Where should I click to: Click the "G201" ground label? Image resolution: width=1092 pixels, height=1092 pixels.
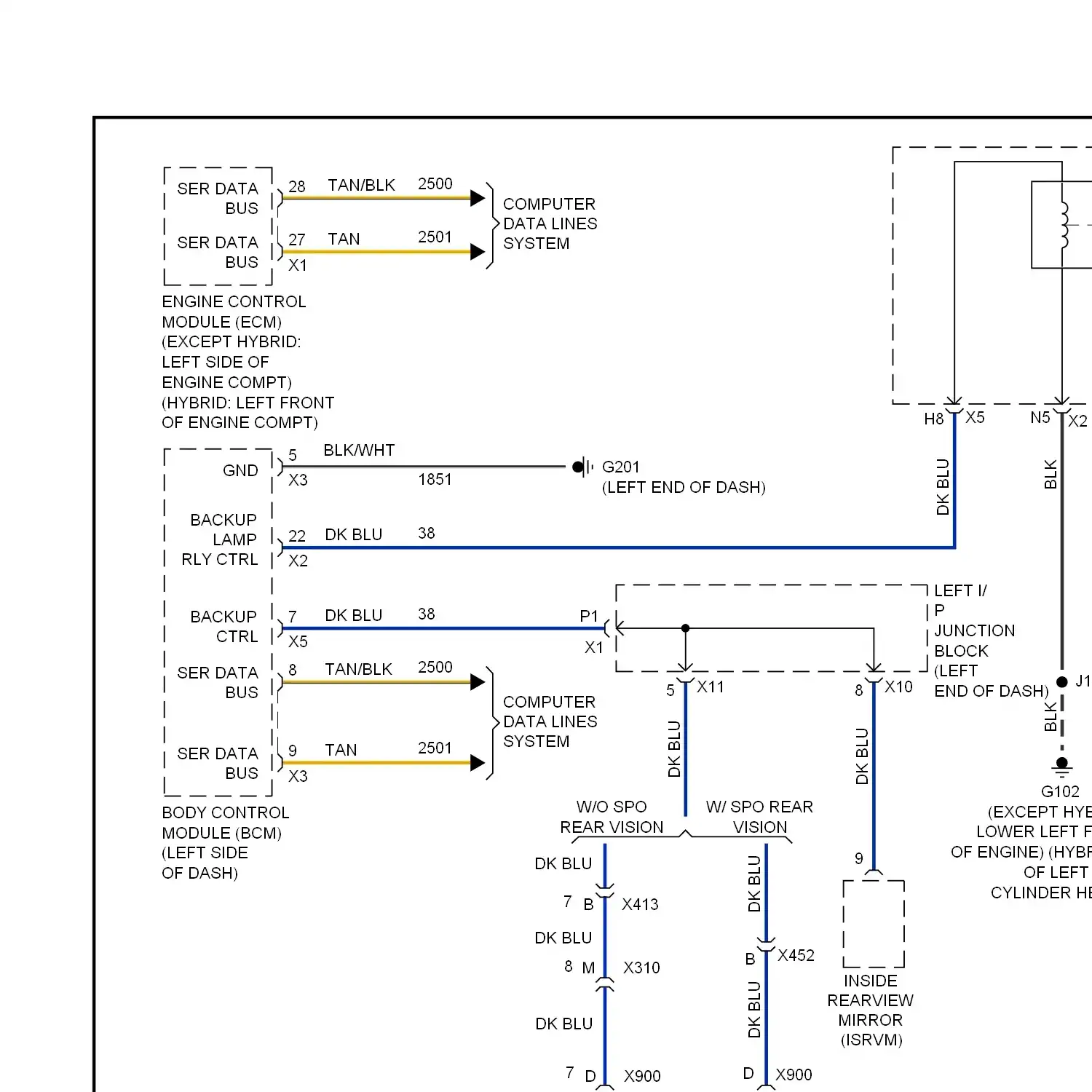click(621, 467)
